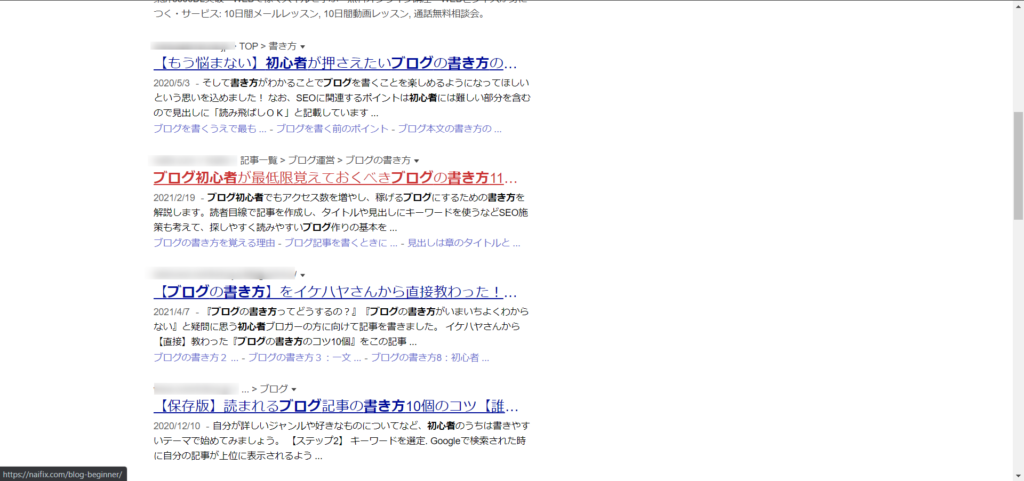Click the date 2020/12/10 in snippet
Screen dimensions: 1024x481
(x=177, y=426)
